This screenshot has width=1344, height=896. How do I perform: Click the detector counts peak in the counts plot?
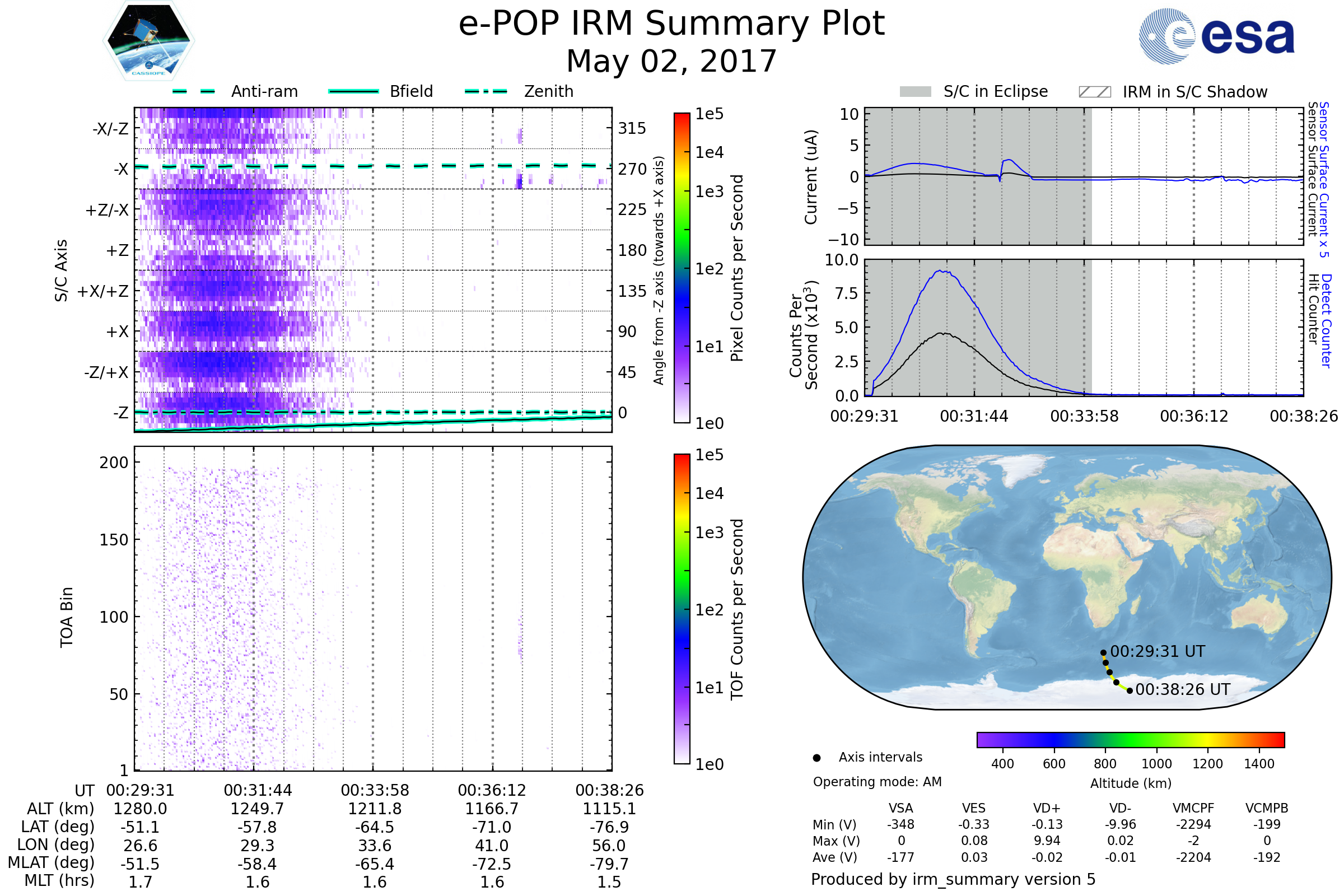click(x=941, y=272)
